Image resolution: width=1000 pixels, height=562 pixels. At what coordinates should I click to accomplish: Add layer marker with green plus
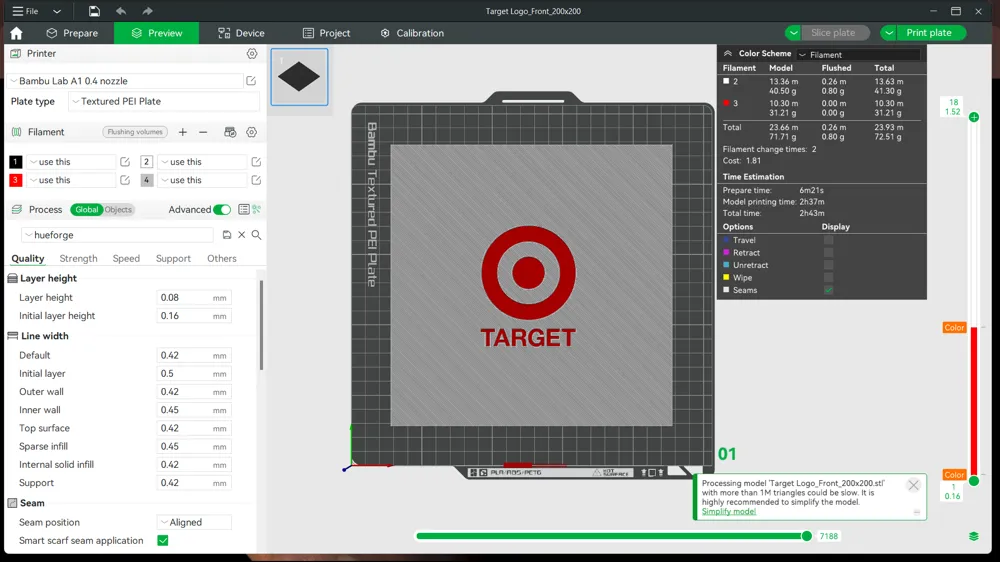click(974, 117)
